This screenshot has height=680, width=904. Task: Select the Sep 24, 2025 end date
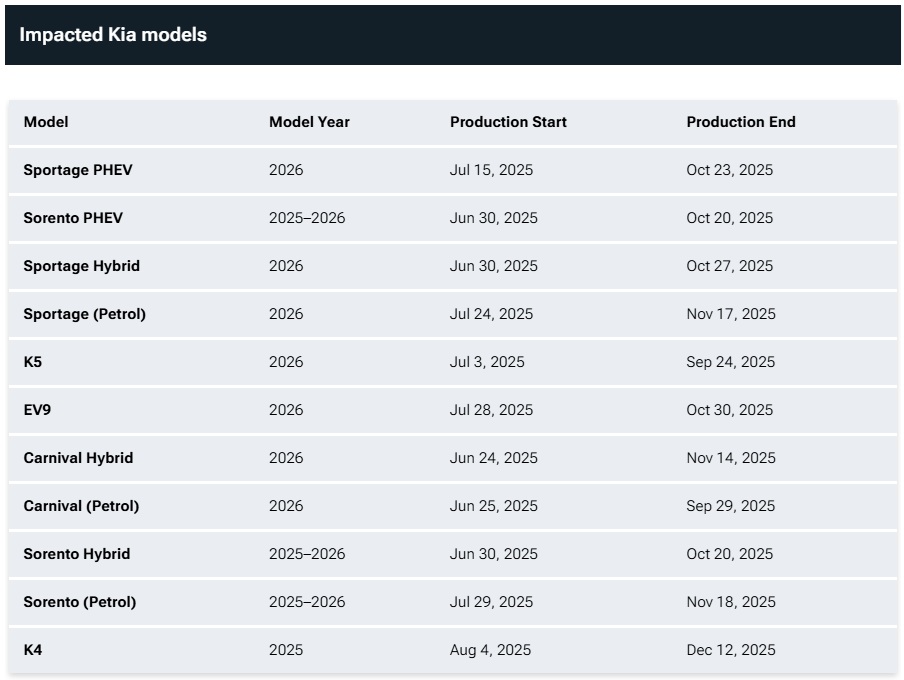tap(730, 362)
